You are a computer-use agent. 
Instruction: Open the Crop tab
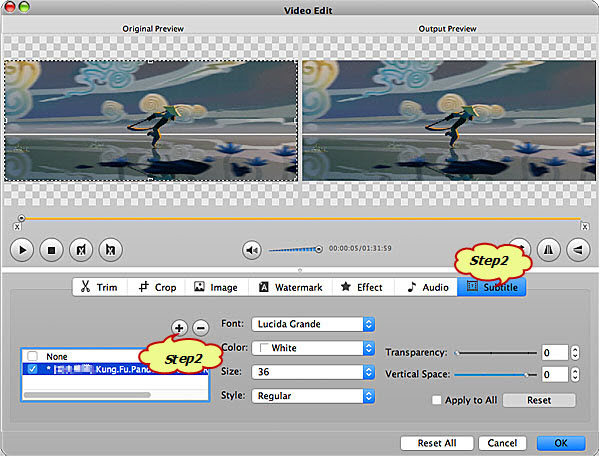point(157,287)
